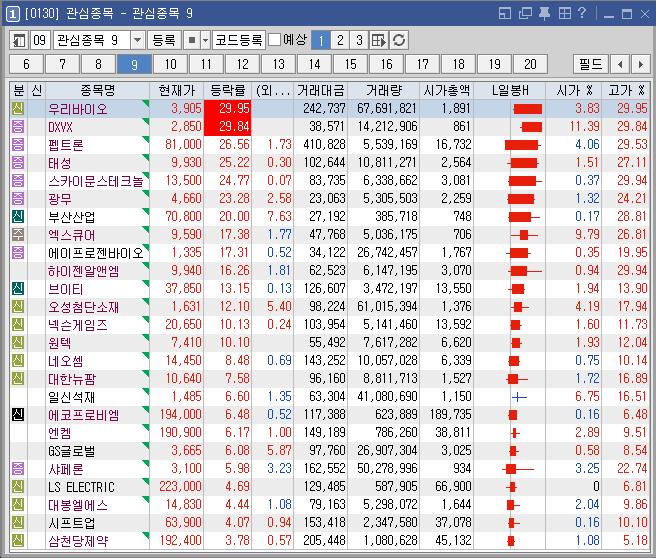The image size is (656, 558).
Task: Select the 우리바이오 stock name
Action: (78, 109)
